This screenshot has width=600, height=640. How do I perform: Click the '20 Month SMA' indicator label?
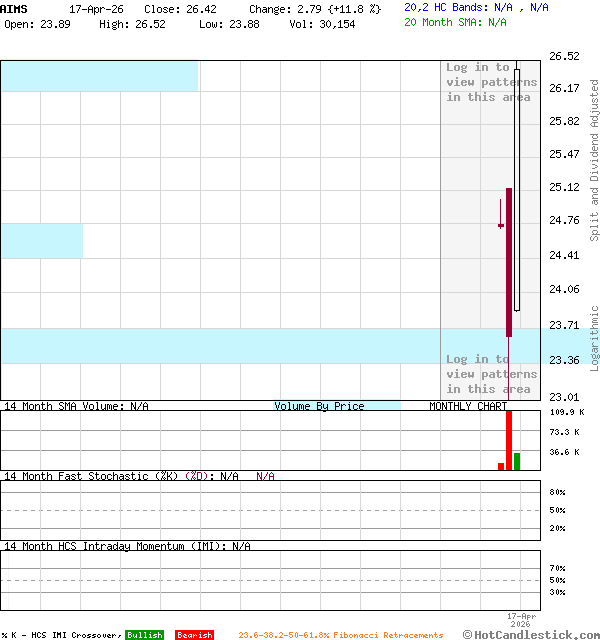(445, 22)
